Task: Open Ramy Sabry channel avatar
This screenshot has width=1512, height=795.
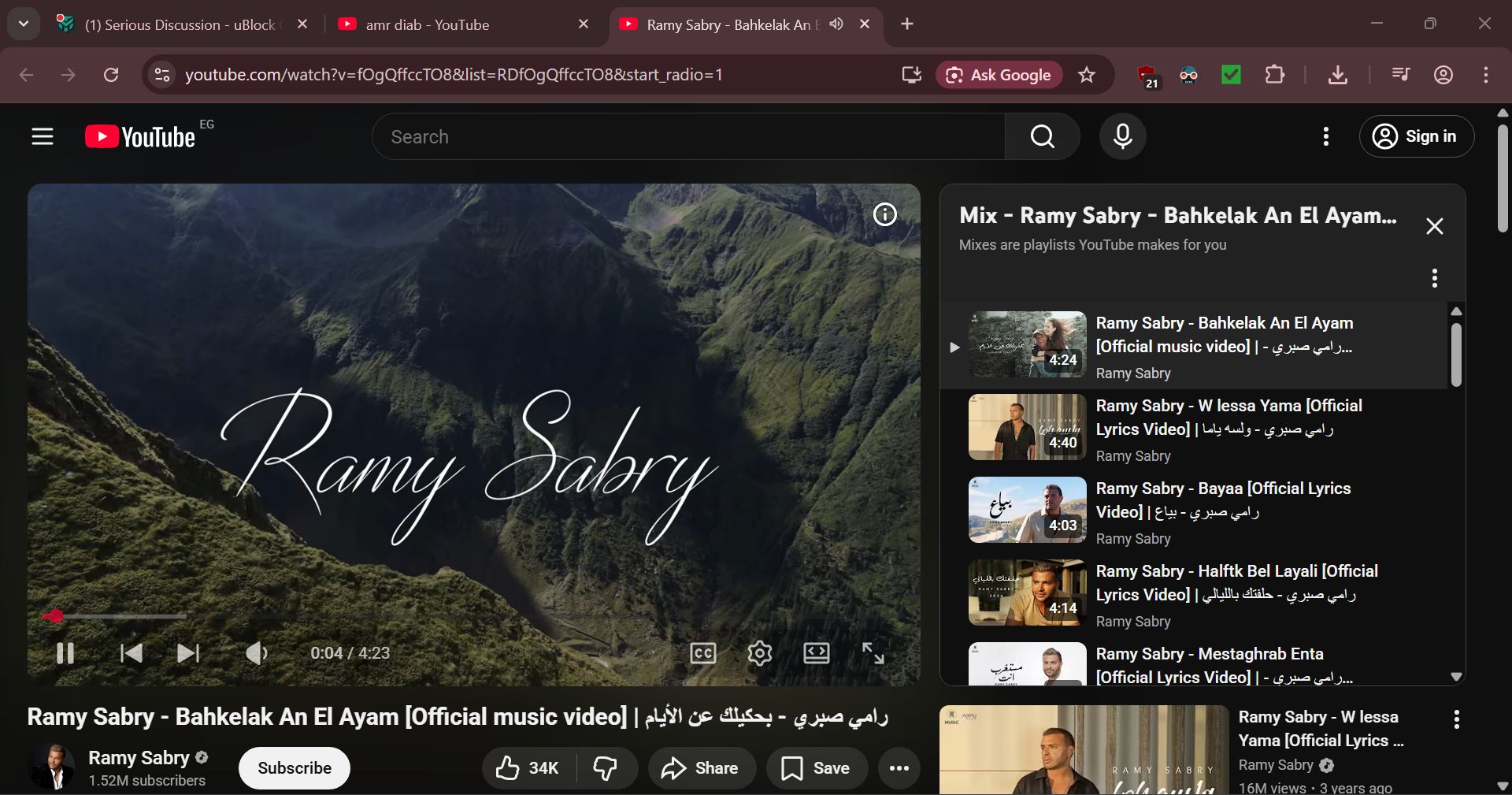Action: tap(52, 767)
